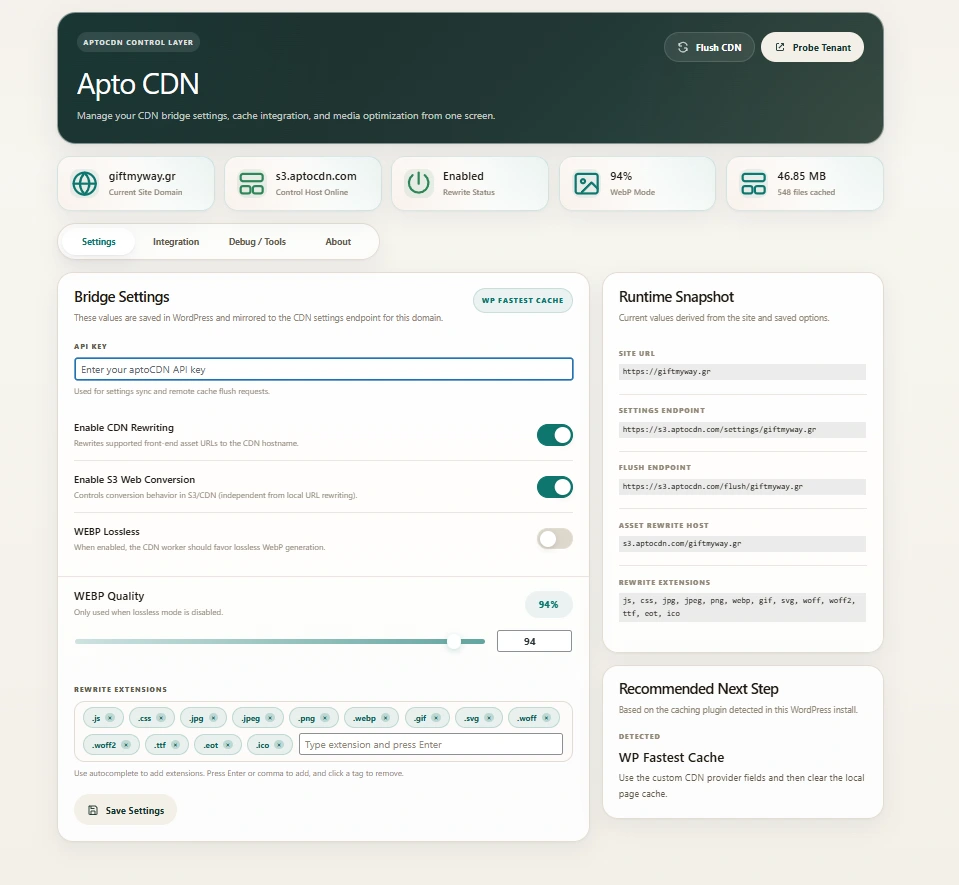
Task: Click the save icon on the Save Settings button
Action: pos(95,811)
